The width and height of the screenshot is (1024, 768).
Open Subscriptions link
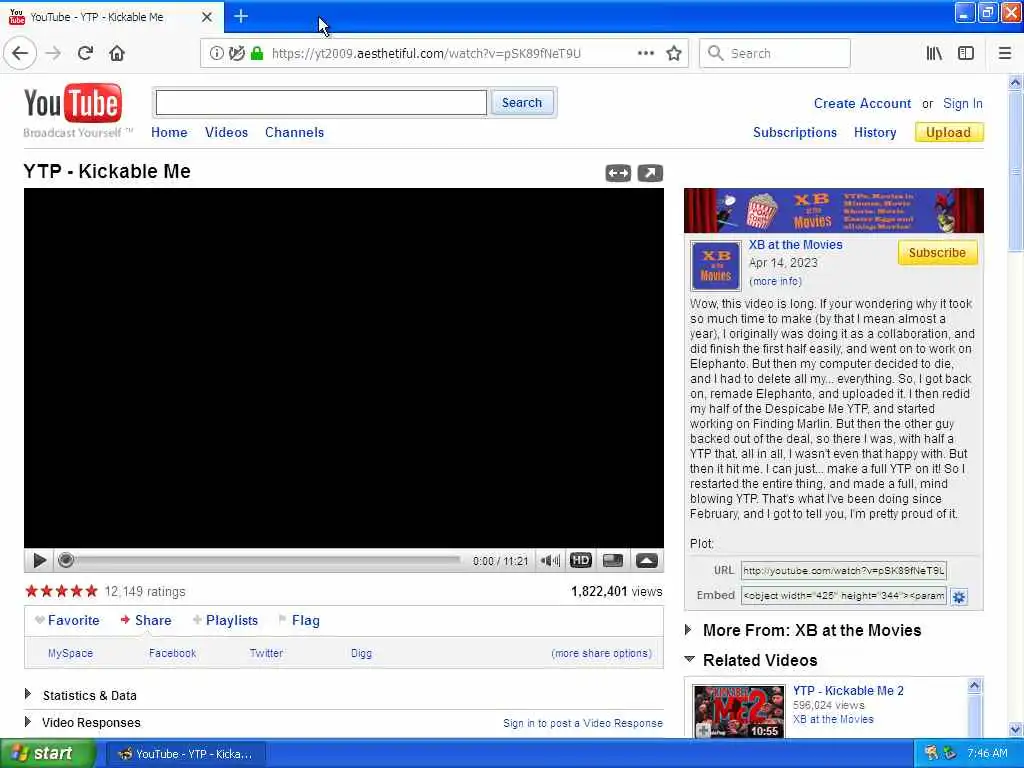pyautogui.click(x=795, y=133)
